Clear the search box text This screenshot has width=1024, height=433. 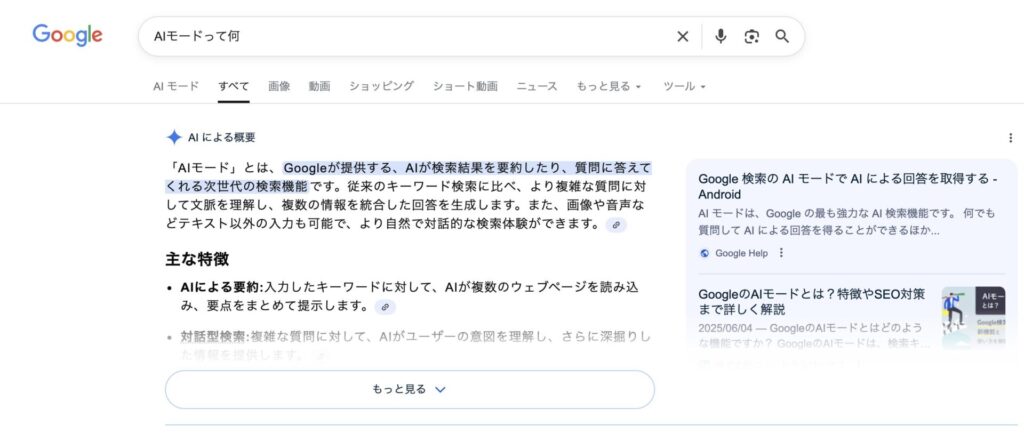(683, 37)
